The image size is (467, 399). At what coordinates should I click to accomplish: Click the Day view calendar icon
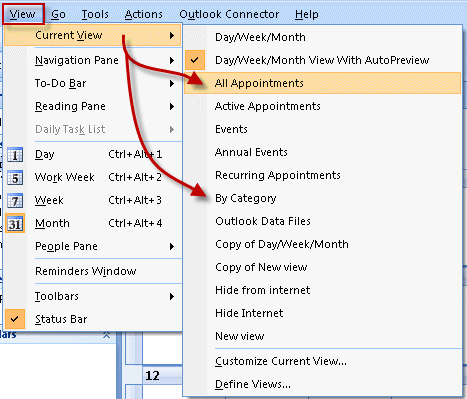coord(15,155)
